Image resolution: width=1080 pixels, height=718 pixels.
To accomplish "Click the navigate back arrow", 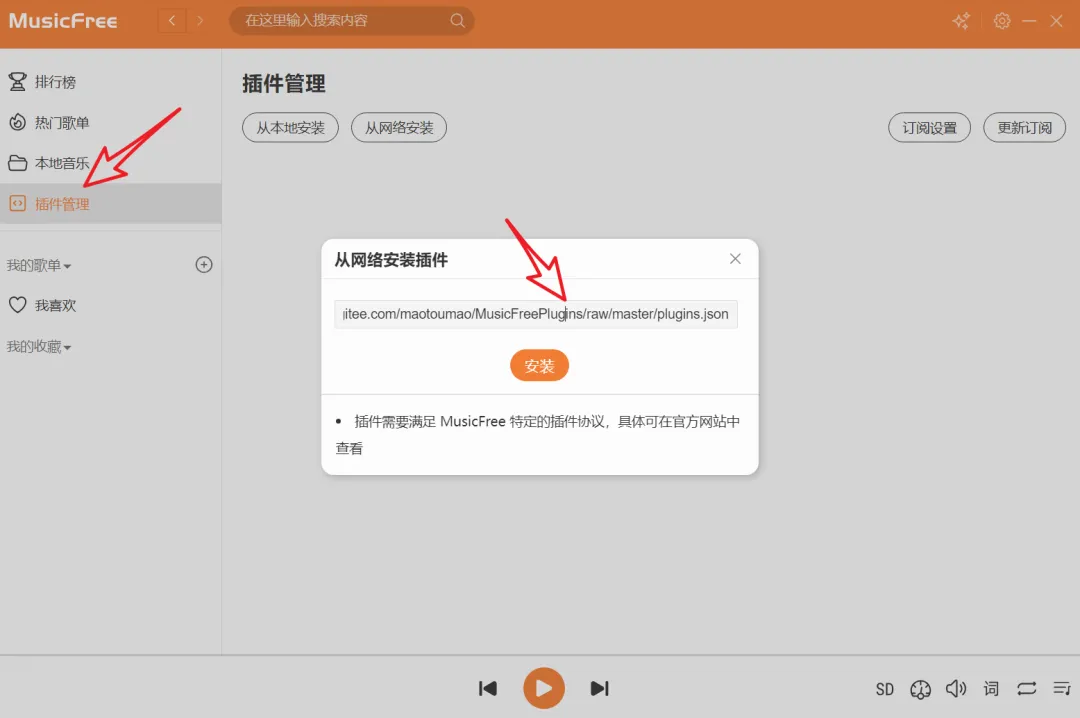I will [x=172, y=21].
